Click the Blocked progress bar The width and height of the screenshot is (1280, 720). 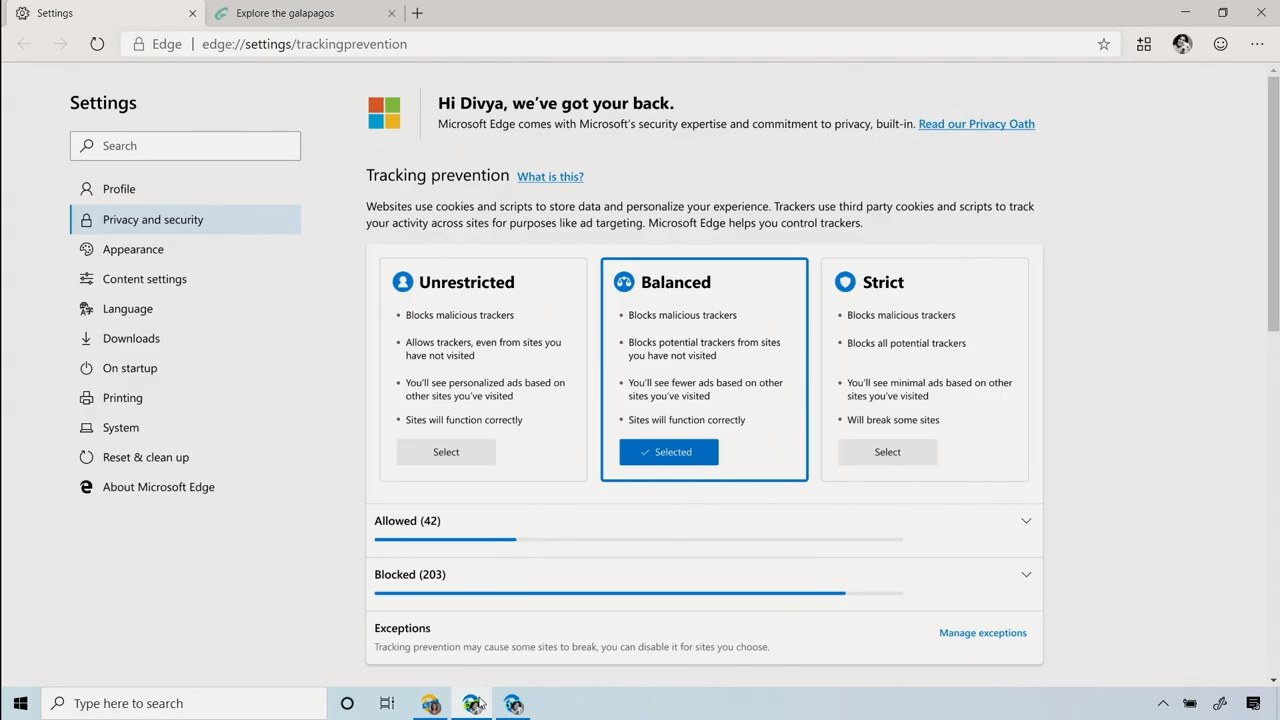[x=638, y=593]
